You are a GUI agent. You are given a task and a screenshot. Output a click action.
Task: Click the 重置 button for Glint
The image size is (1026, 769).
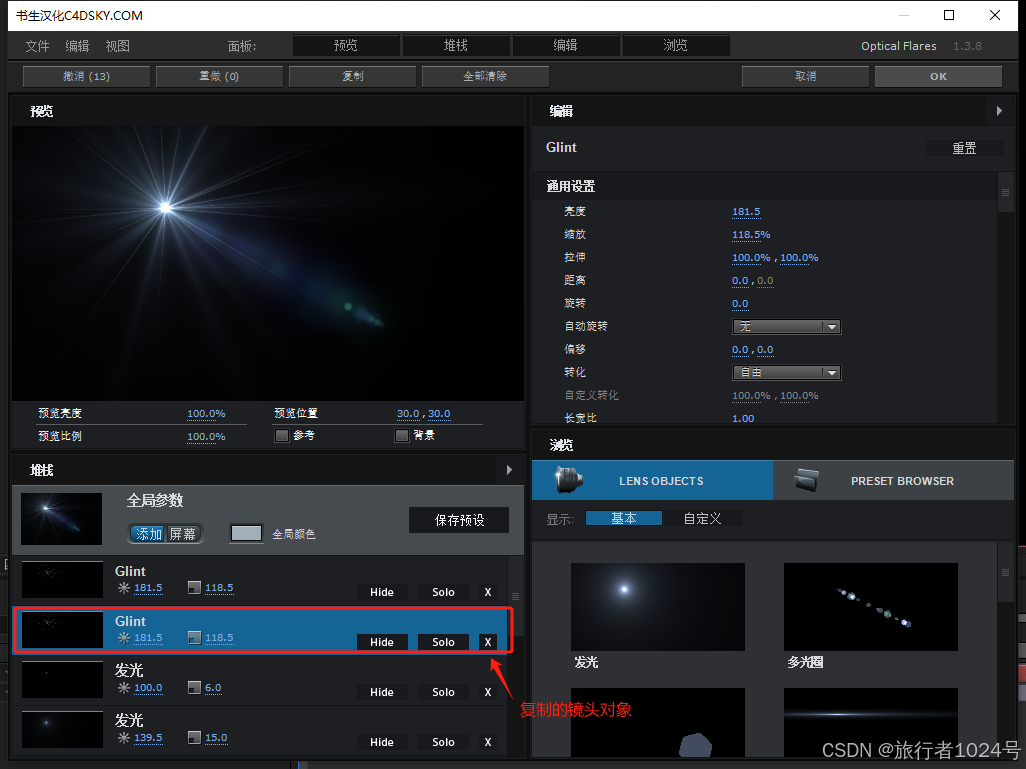click(x=964, y=149)
